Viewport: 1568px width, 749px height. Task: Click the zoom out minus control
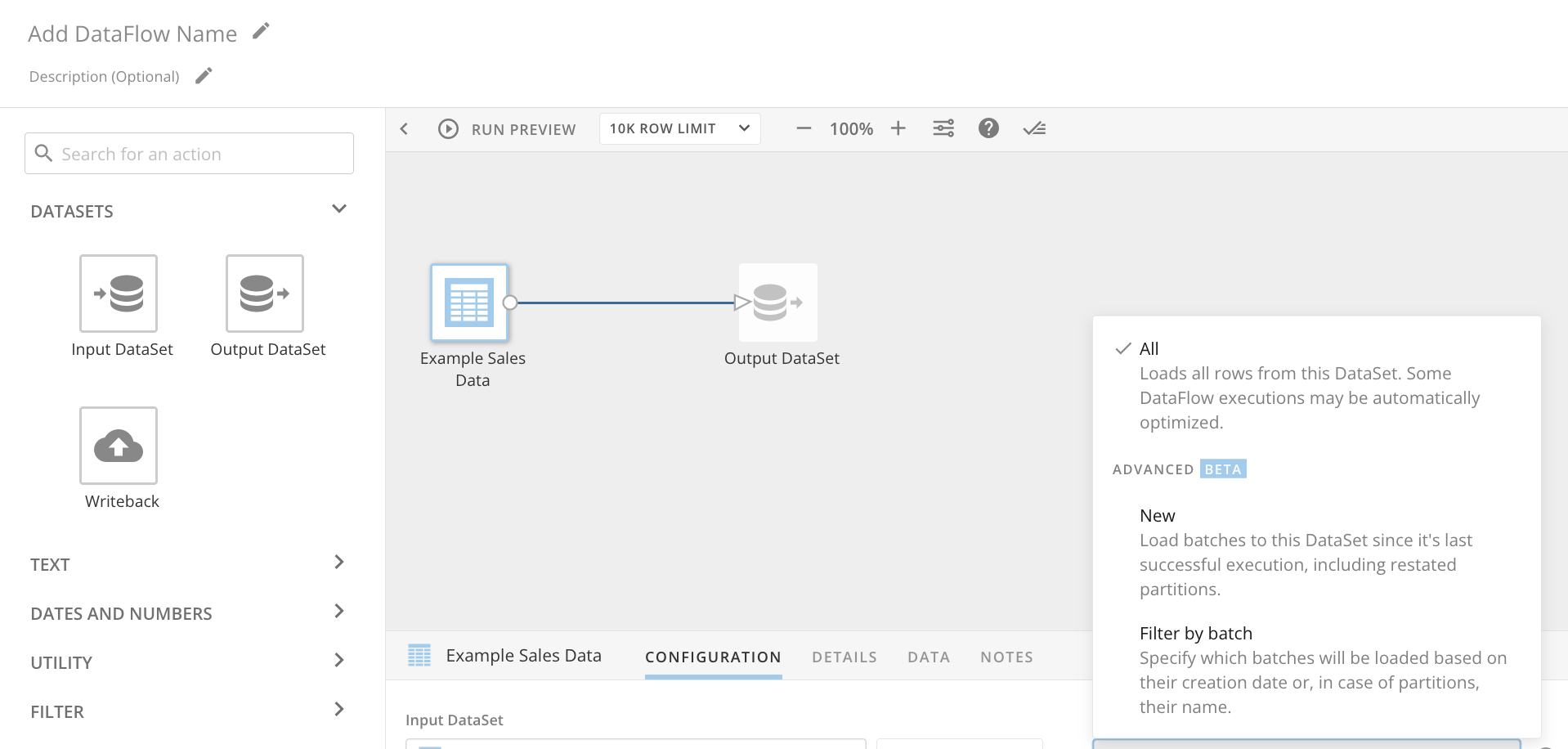coord(804,128)
